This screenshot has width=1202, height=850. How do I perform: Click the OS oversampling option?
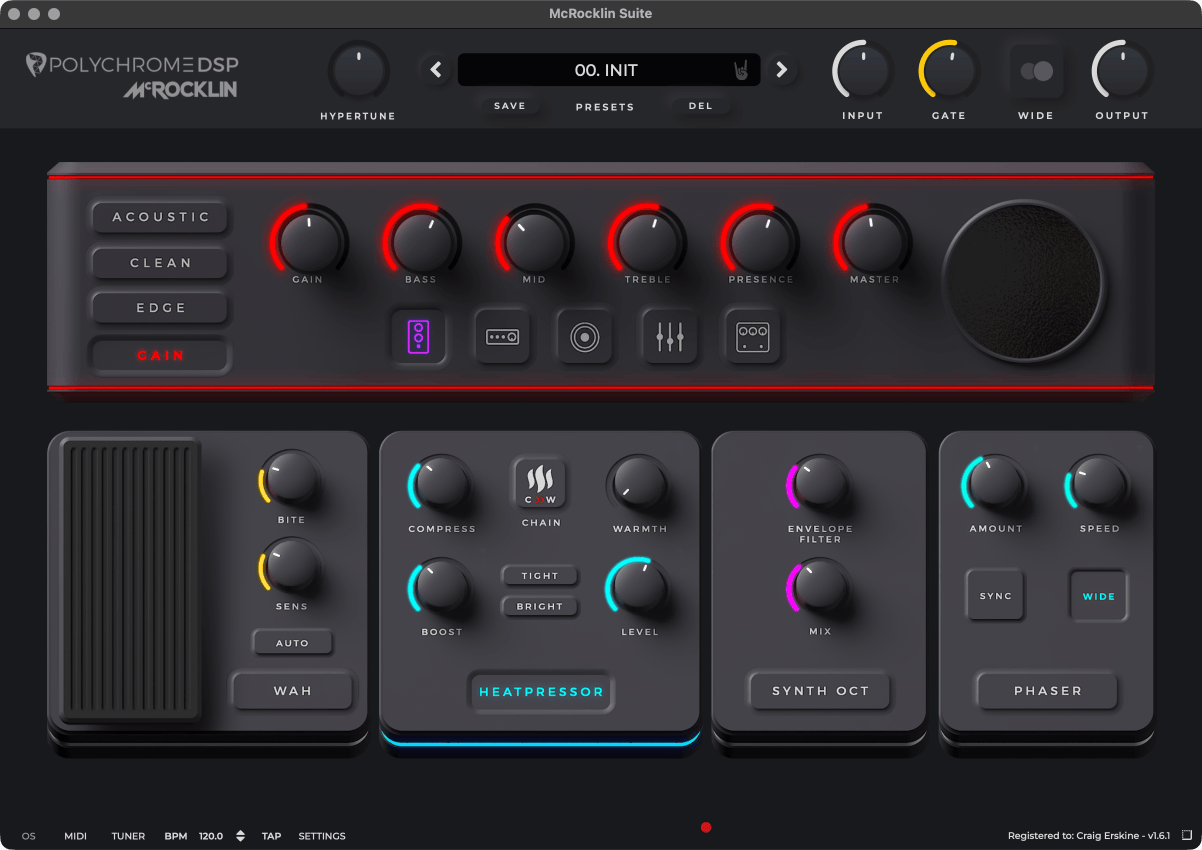[x=28, y=836]
